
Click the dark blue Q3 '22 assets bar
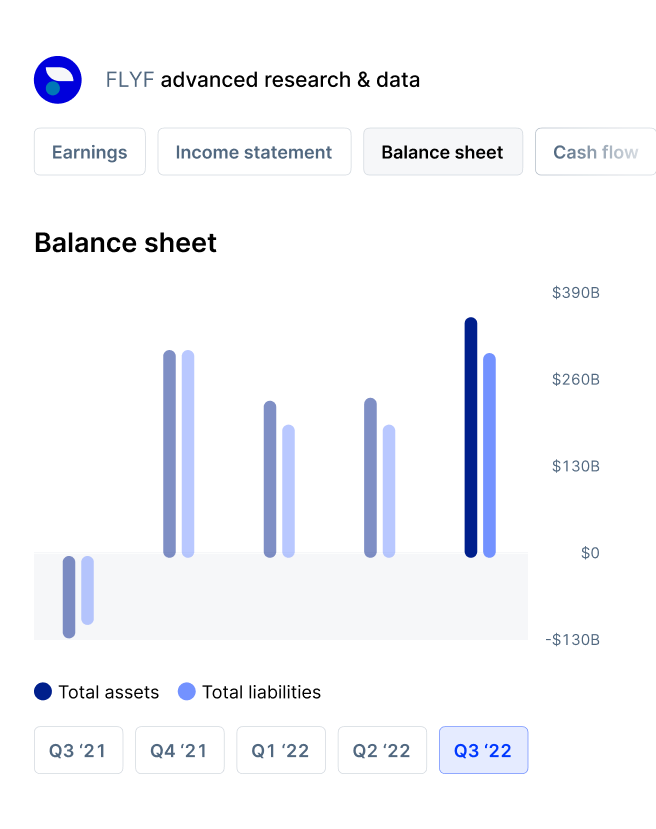[471, 437]
